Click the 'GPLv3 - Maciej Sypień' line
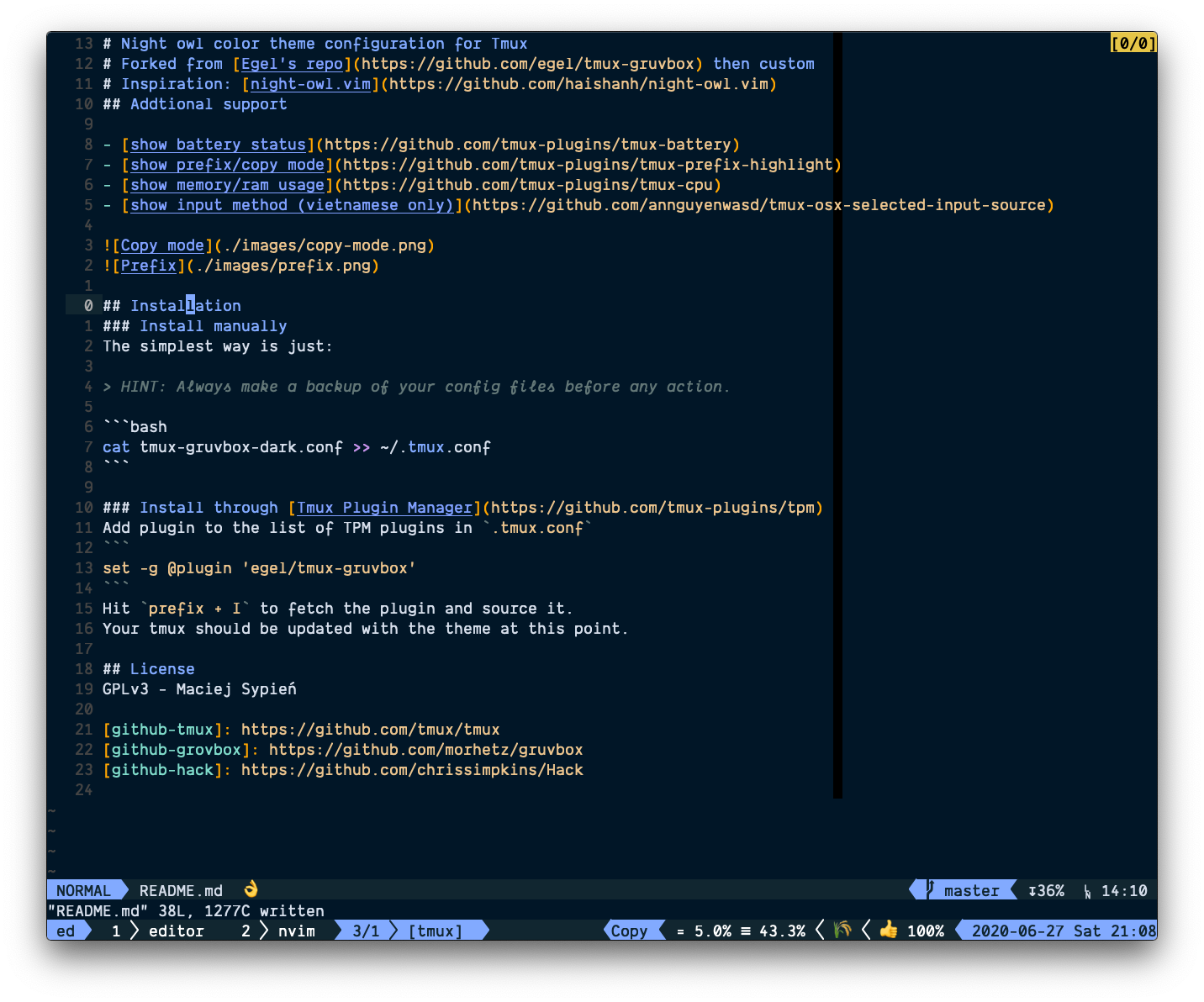The height and width of the screenshot is (1002, 1204). (199, 689)
